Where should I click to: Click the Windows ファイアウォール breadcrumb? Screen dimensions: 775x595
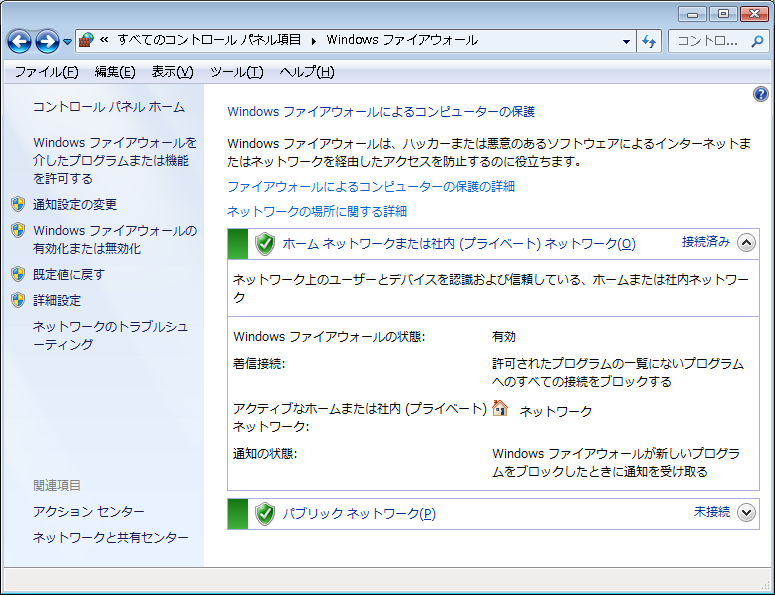point(402,41)
